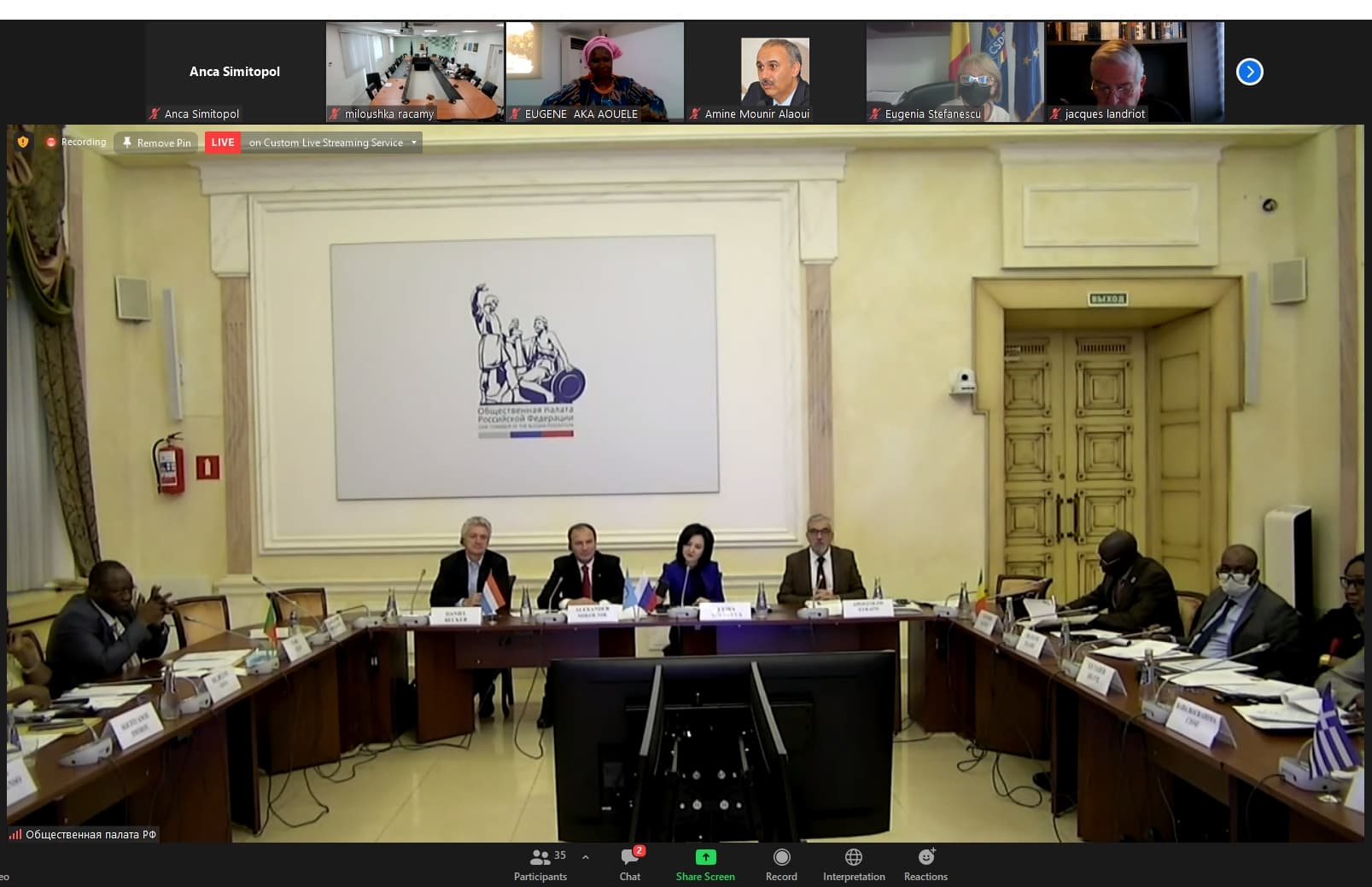1372x887 pixels.
Task: Start recording with the Record button
Action: 781,863
